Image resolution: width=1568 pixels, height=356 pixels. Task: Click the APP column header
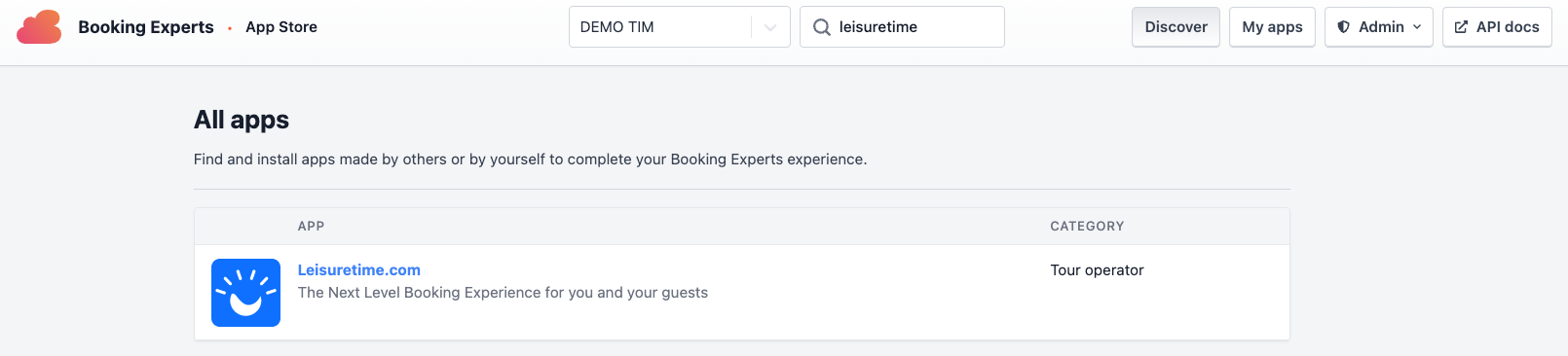[311, 227]
